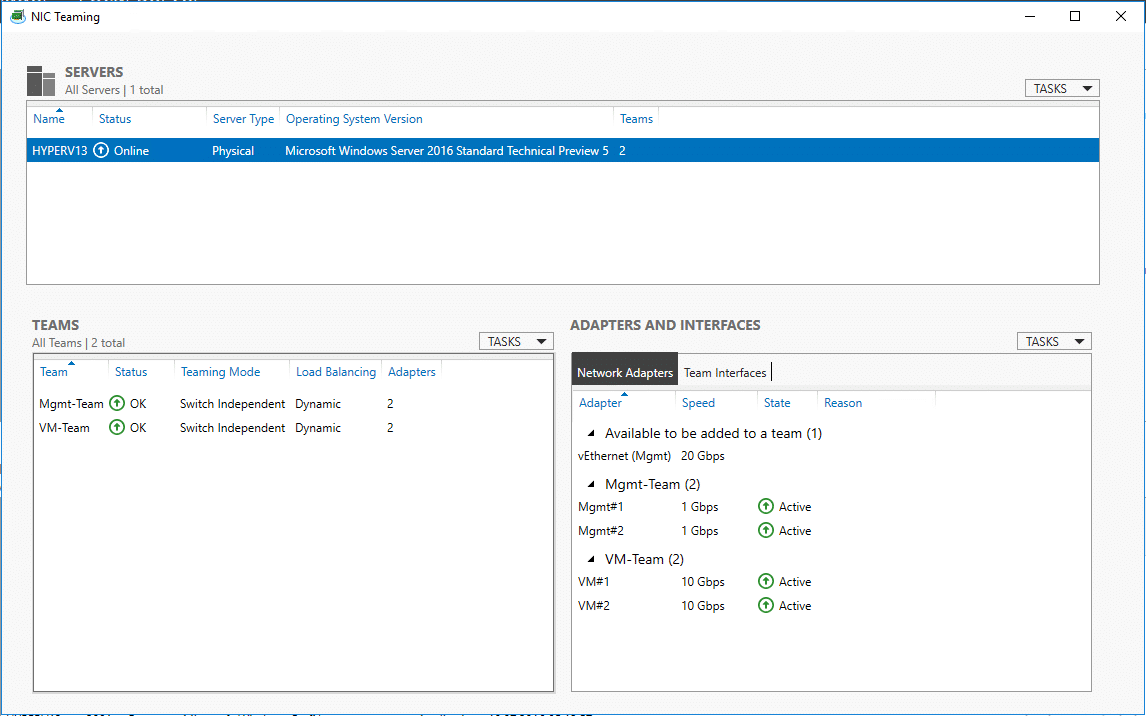Click the Active state icon for Mgmt#1
This screenshot has width=1146, height=716.
click(765, 506)
